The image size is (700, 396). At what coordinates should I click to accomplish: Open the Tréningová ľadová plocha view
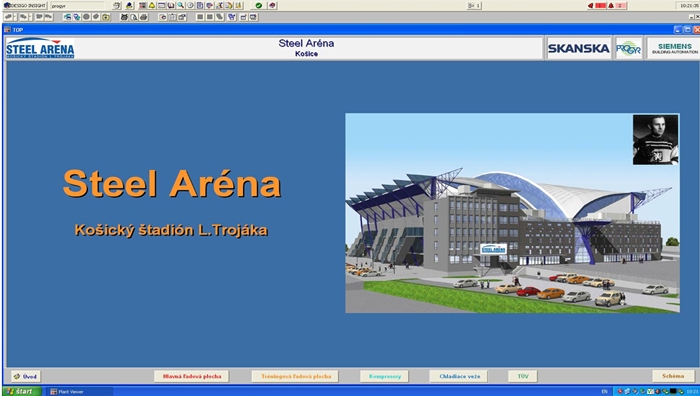click(x=296, y=376)
